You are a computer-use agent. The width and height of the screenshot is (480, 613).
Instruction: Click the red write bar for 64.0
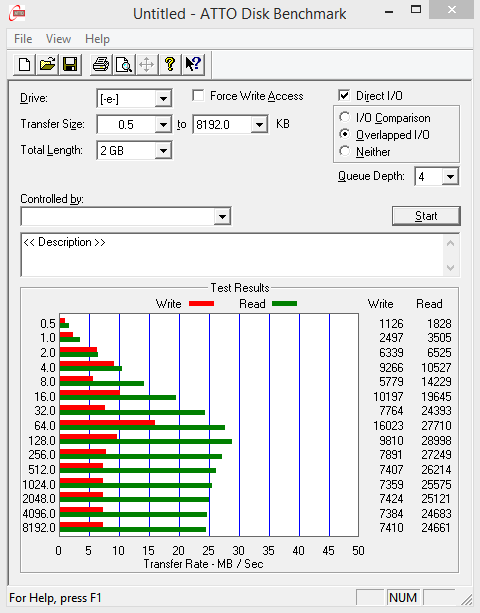tap(107, 422)
